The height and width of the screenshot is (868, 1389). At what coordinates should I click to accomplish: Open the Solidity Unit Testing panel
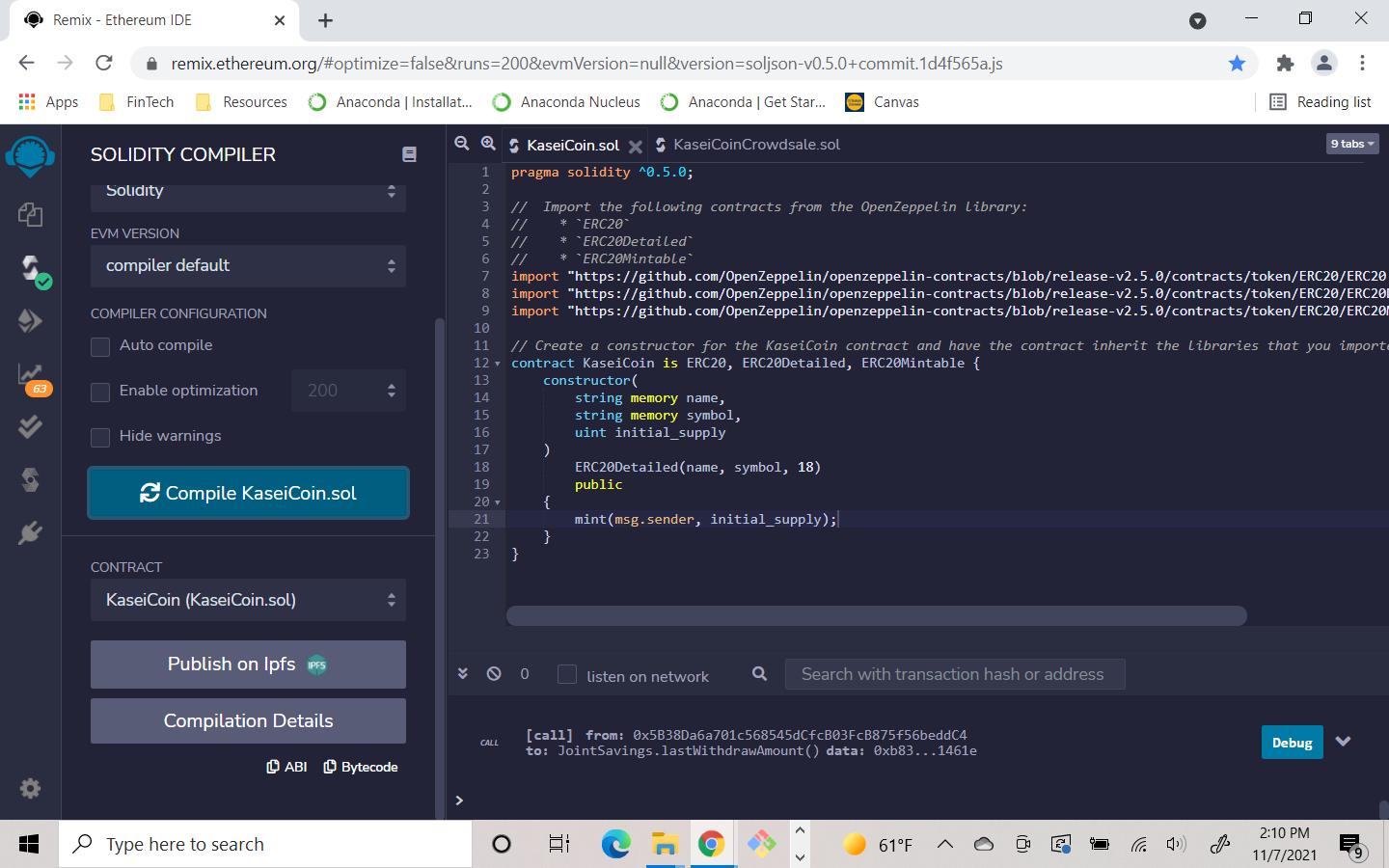coord(30,425)
